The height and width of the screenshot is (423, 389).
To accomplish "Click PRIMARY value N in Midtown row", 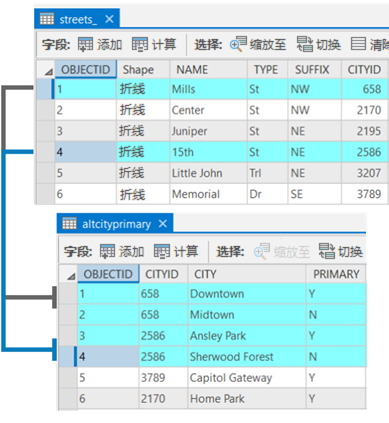I will [336, 315].
